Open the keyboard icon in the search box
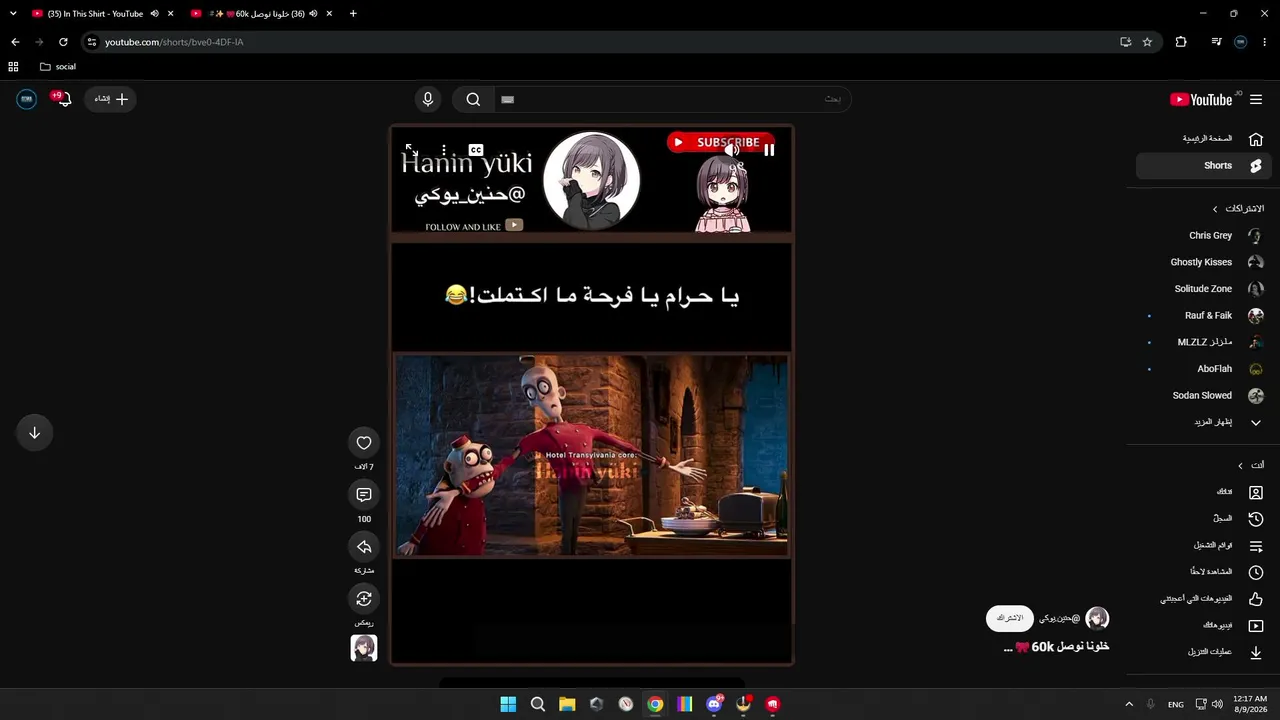The image size is (1280, 720). 507,99
